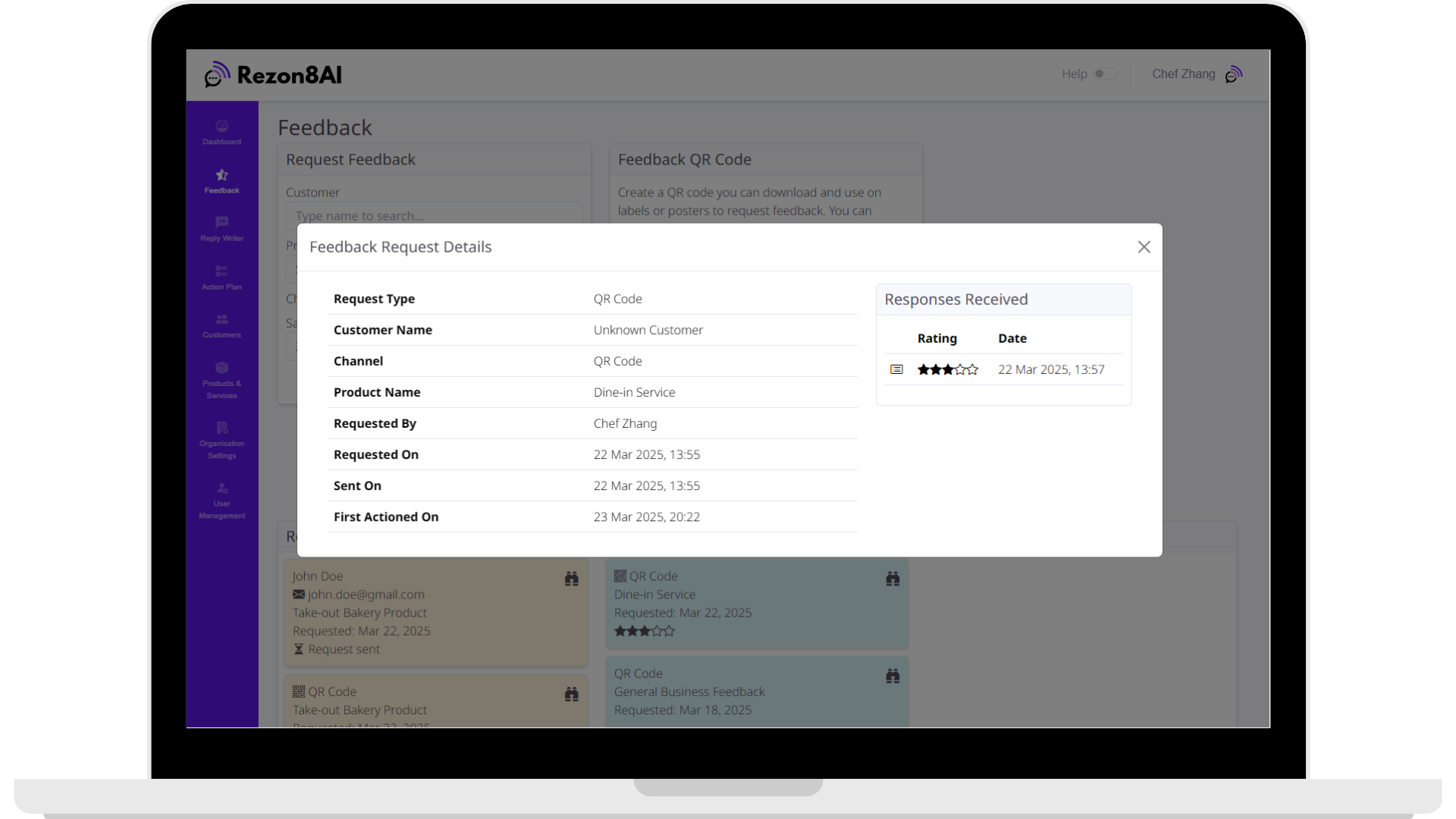This screenshot has height=819, width=1456.
Task: Open the Dashboard from the sidebar
Action: click(x=221, y=130)
